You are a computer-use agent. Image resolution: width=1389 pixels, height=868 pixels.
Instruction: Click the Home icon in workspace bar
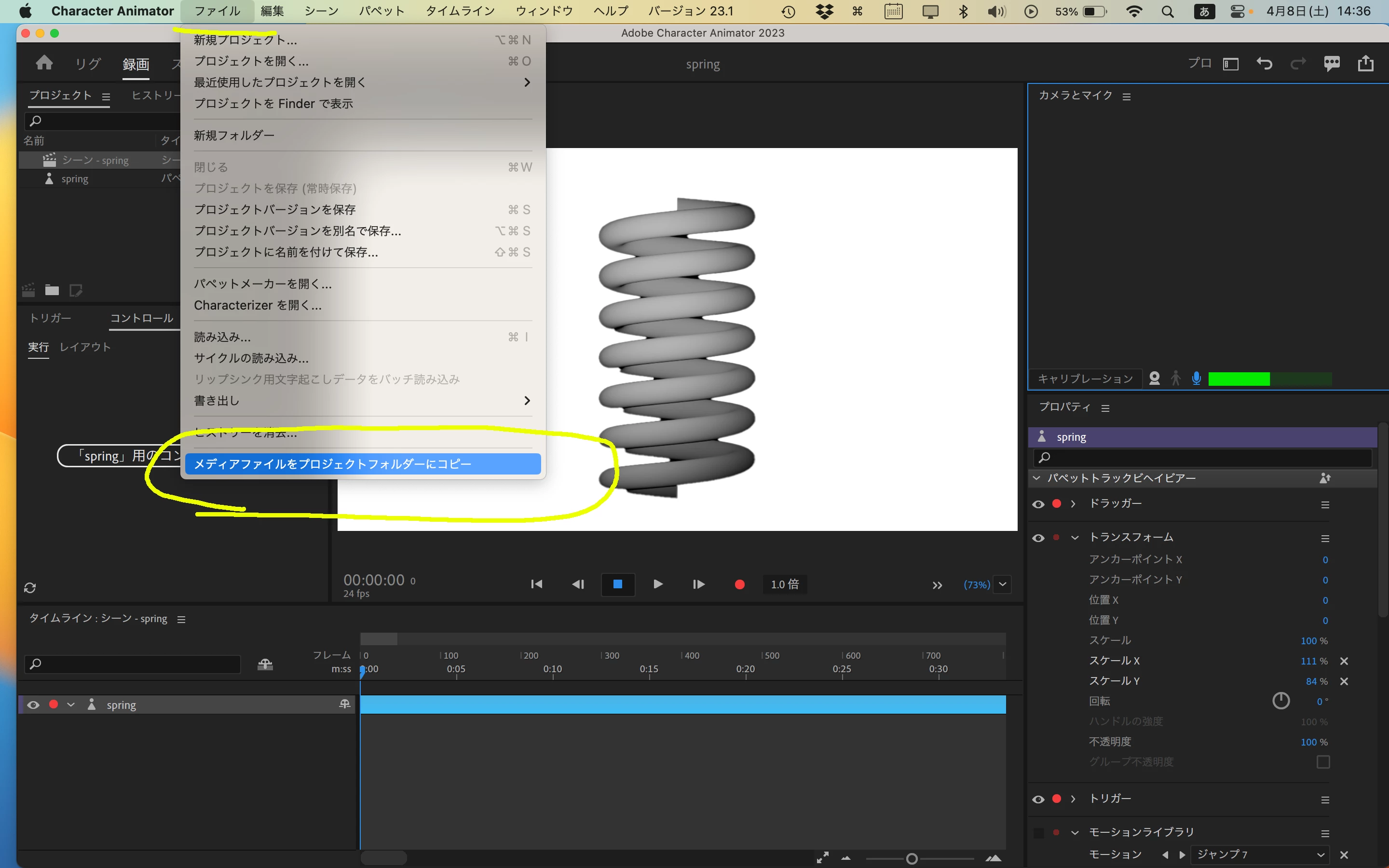coord(44,63)
